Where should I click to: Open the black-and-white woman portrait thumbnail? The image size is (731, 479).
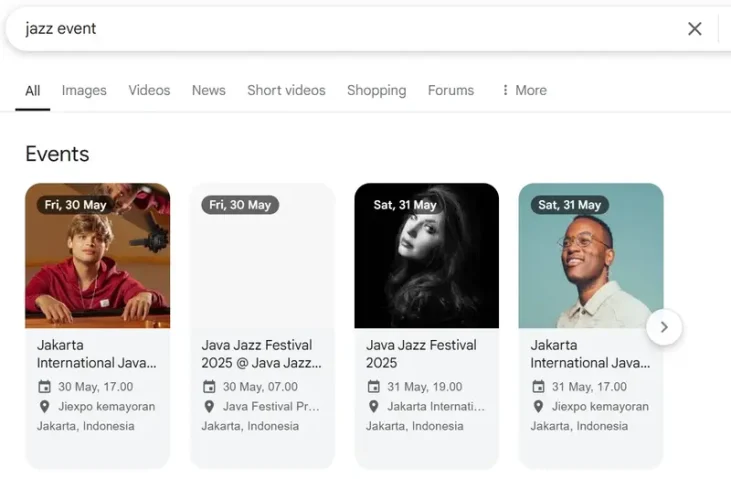click(x=427, y=256)
